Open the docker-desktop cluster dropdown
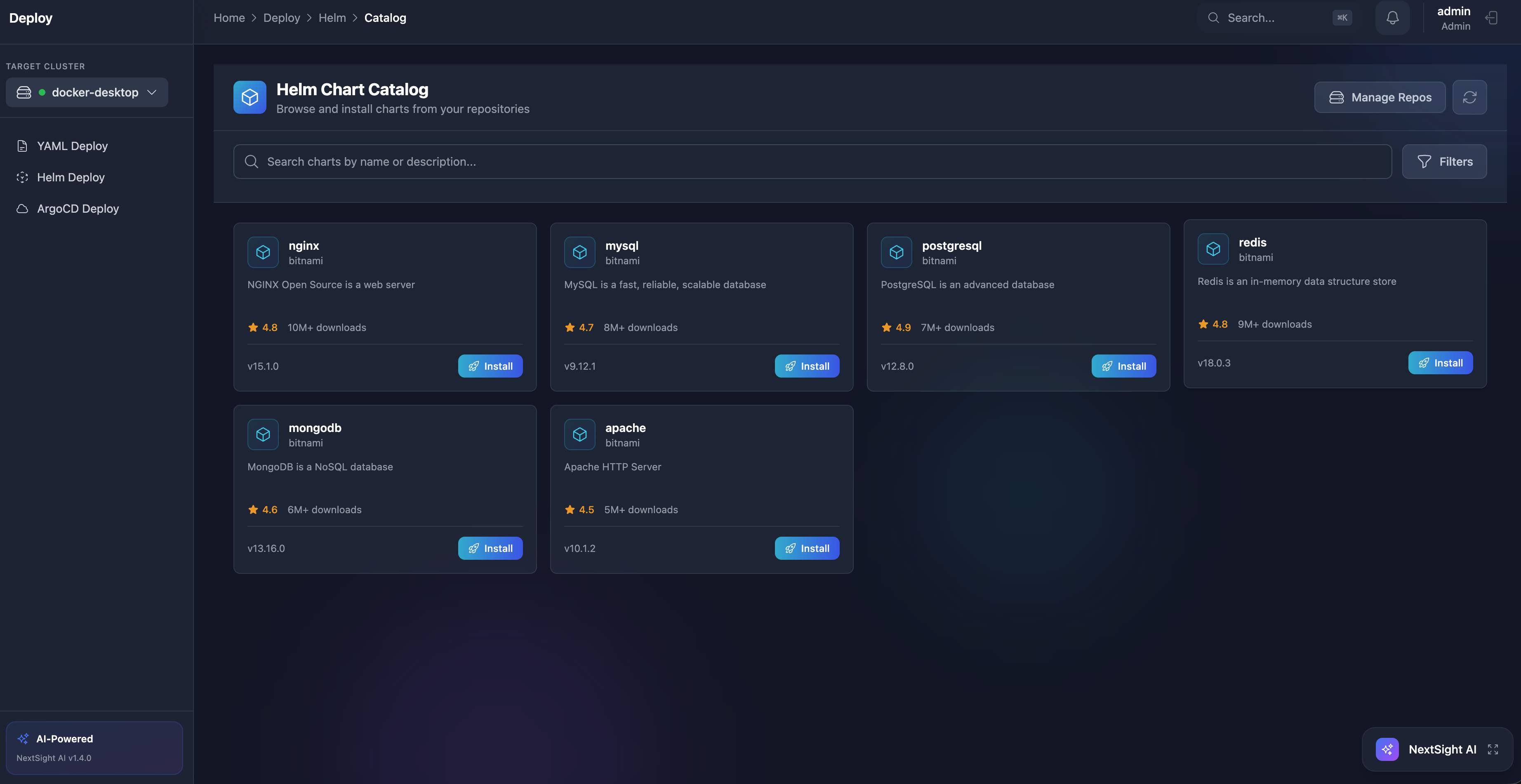The width and height of the screenshot is (1521, 784). coord(87,93)
